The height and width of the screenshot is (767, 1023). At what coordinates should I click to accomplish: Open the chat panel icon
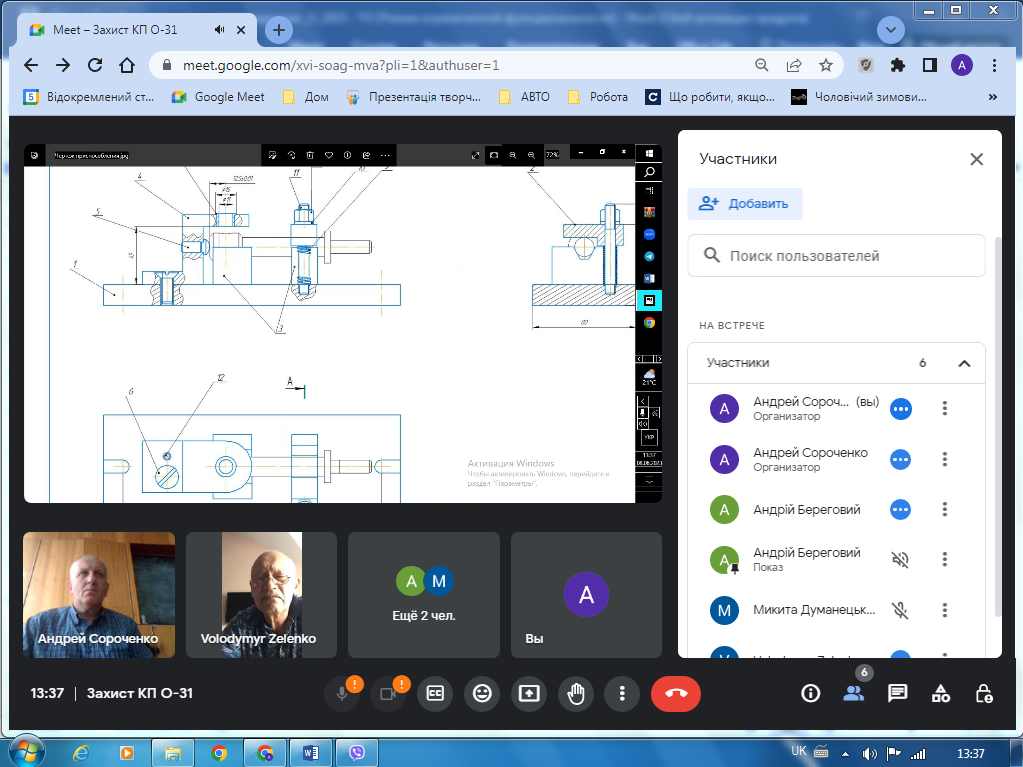pyautogui.click(x=897, y=693)
